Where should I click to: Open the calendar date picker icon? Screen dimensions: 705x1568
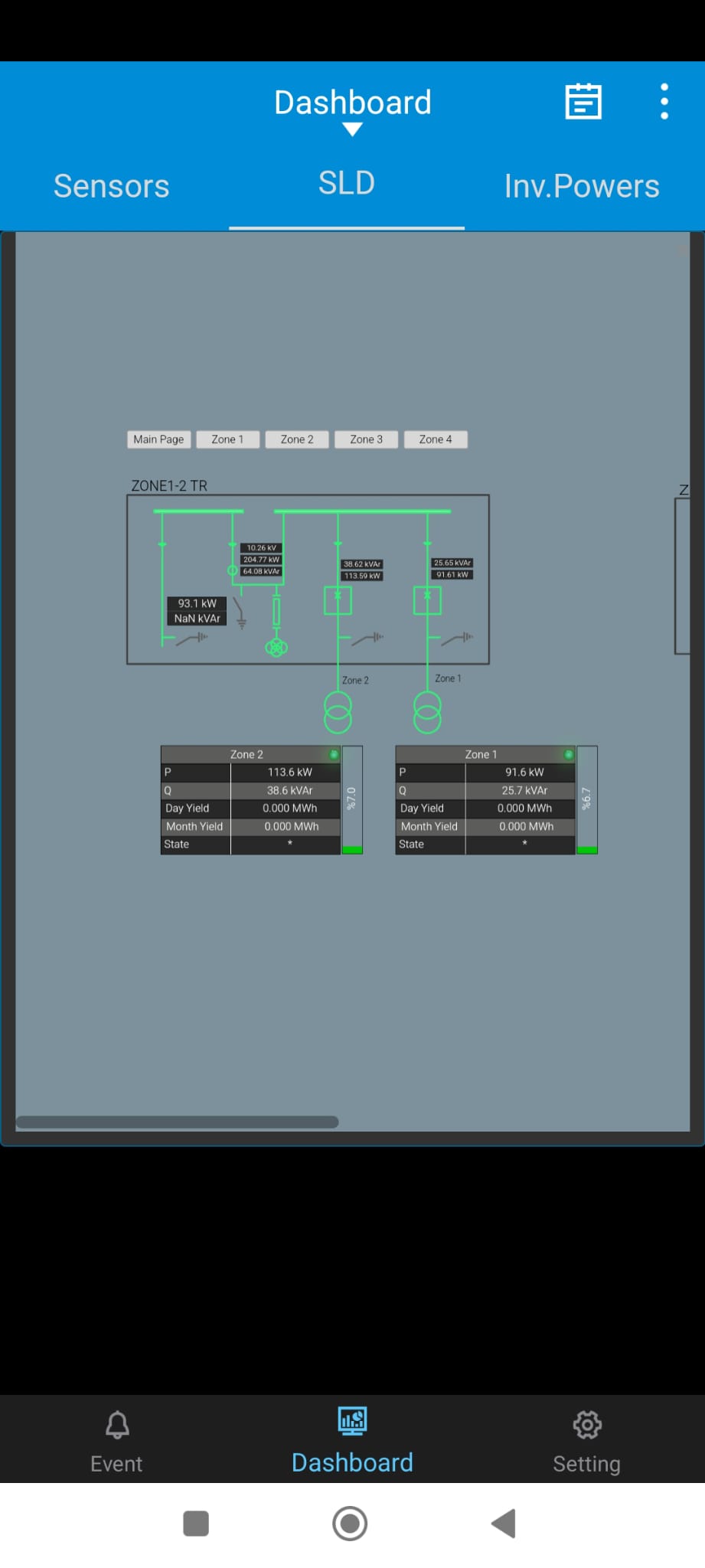pyautogui.click(x=583, y=102)
